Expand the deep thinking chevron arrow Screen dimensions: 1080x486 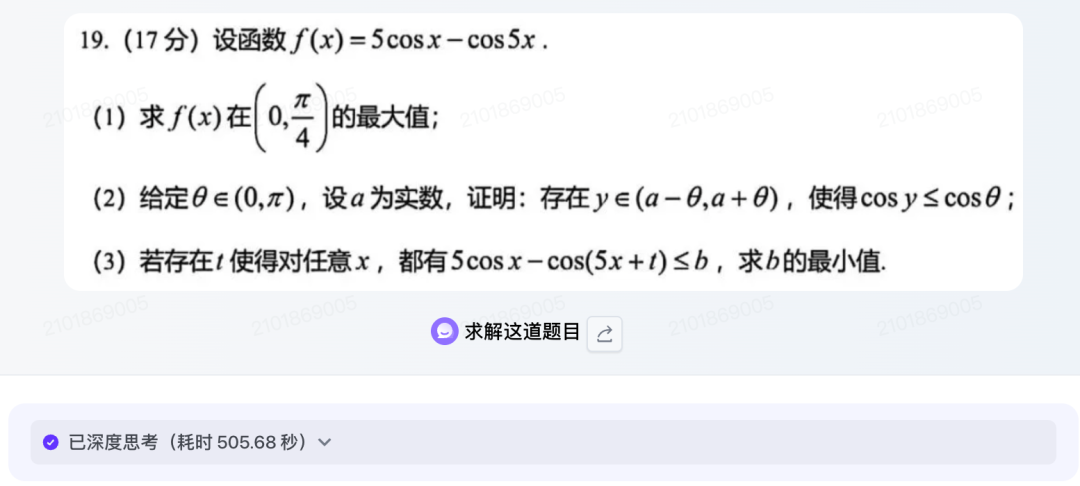pyautogui.click(x=324, y=442)
